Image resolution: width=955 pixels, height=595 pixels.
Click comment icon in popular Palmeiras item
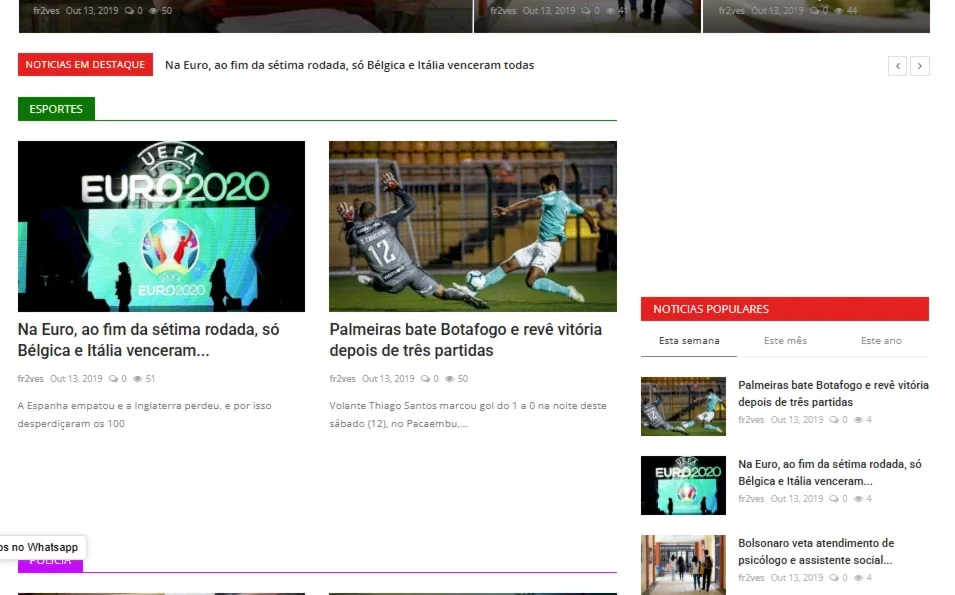(834, 420)
